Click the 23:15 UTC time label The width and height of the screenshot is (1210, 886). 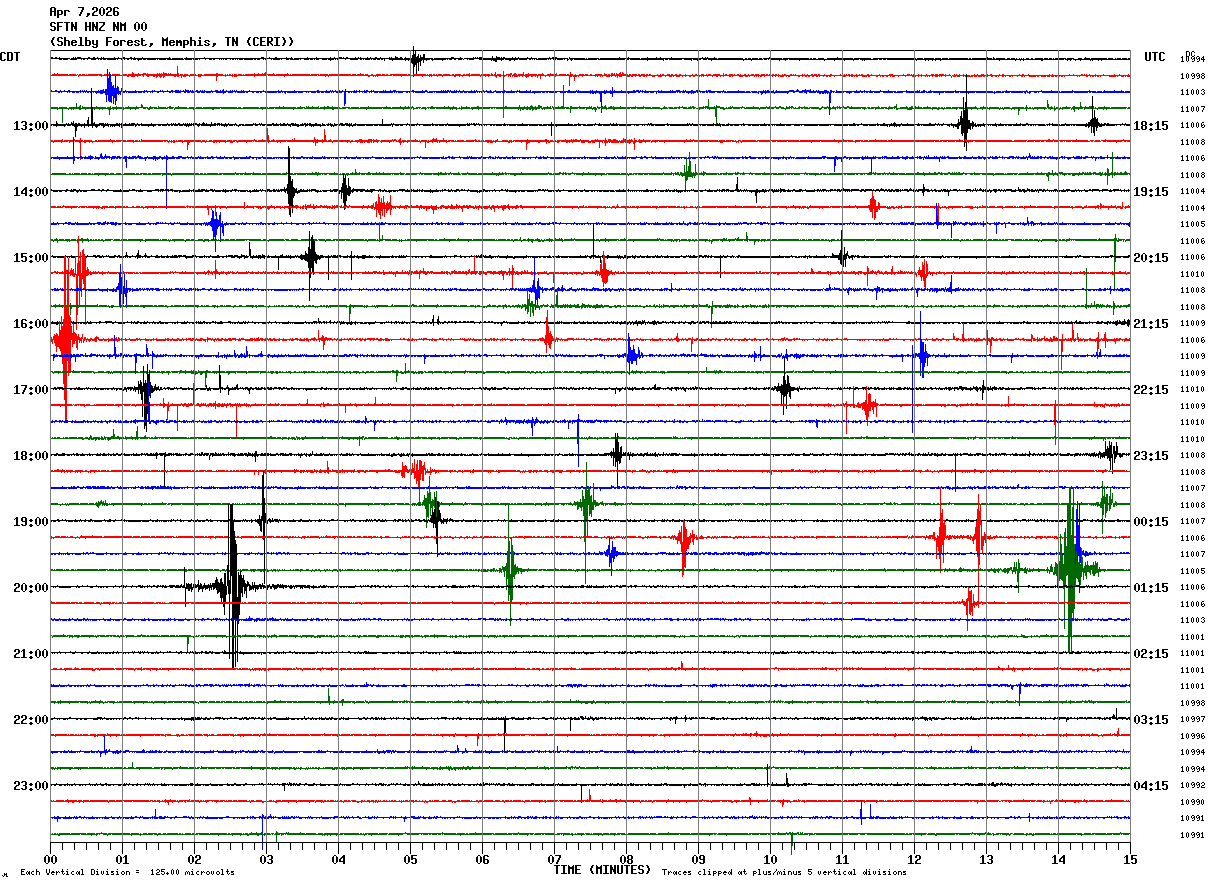coord(1151,455)
